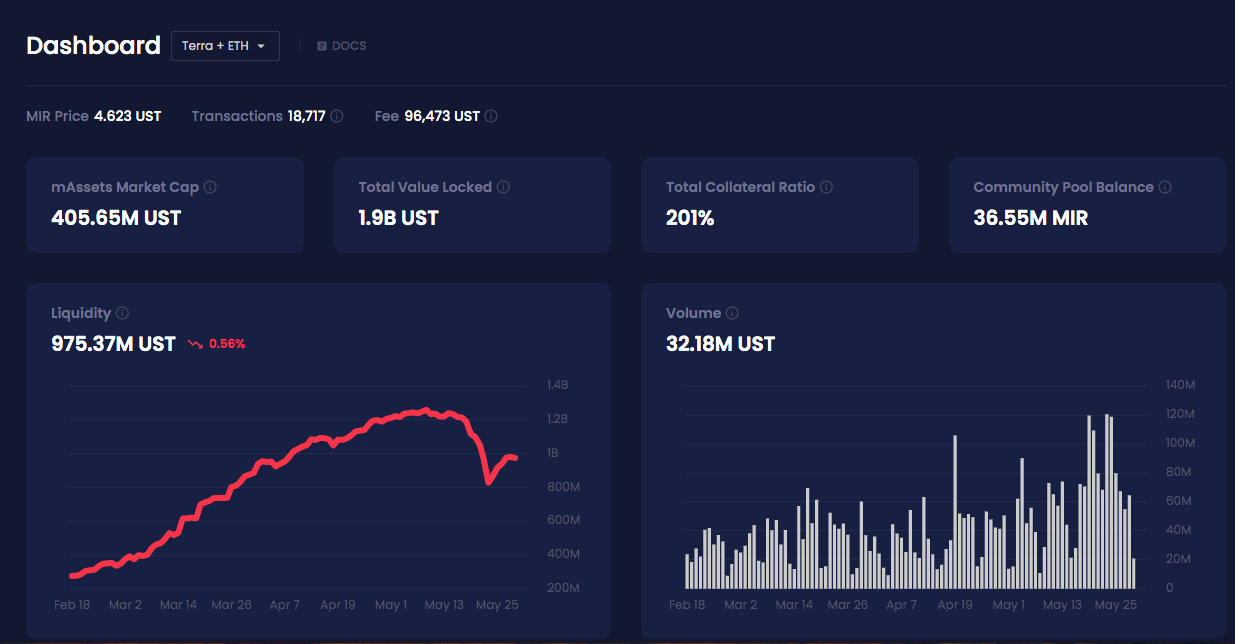The image size is (1235, 644).
Task: Click the MIR Price value
Action: (128, 116)
